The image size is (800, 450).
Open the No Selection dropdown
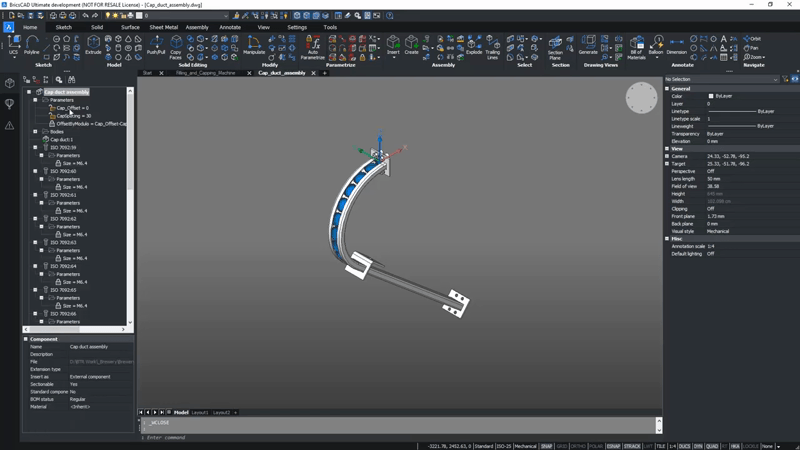tap(722, 80)
